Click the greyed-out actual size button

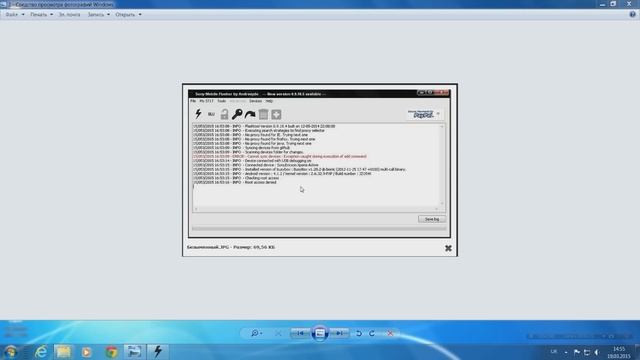(x=278, y=333)
